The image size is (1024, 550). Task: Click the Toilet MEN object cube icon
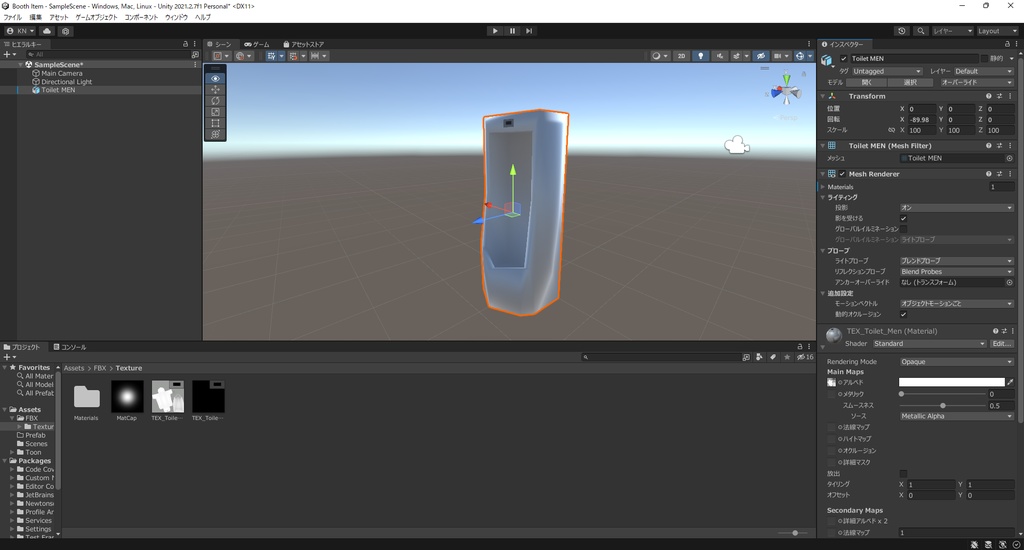click(x=827, y=60)
